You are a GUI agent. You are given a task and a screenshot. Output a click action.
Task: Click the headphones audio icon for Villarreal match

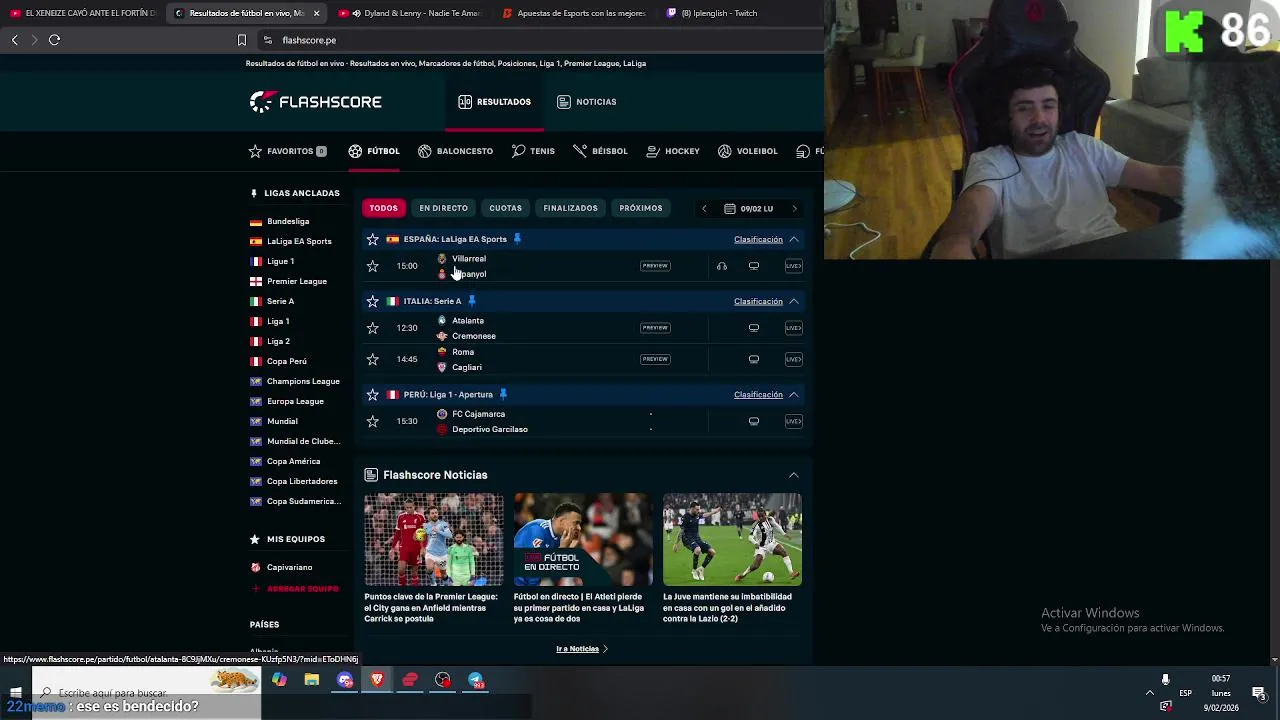click(x=722, y=266)
